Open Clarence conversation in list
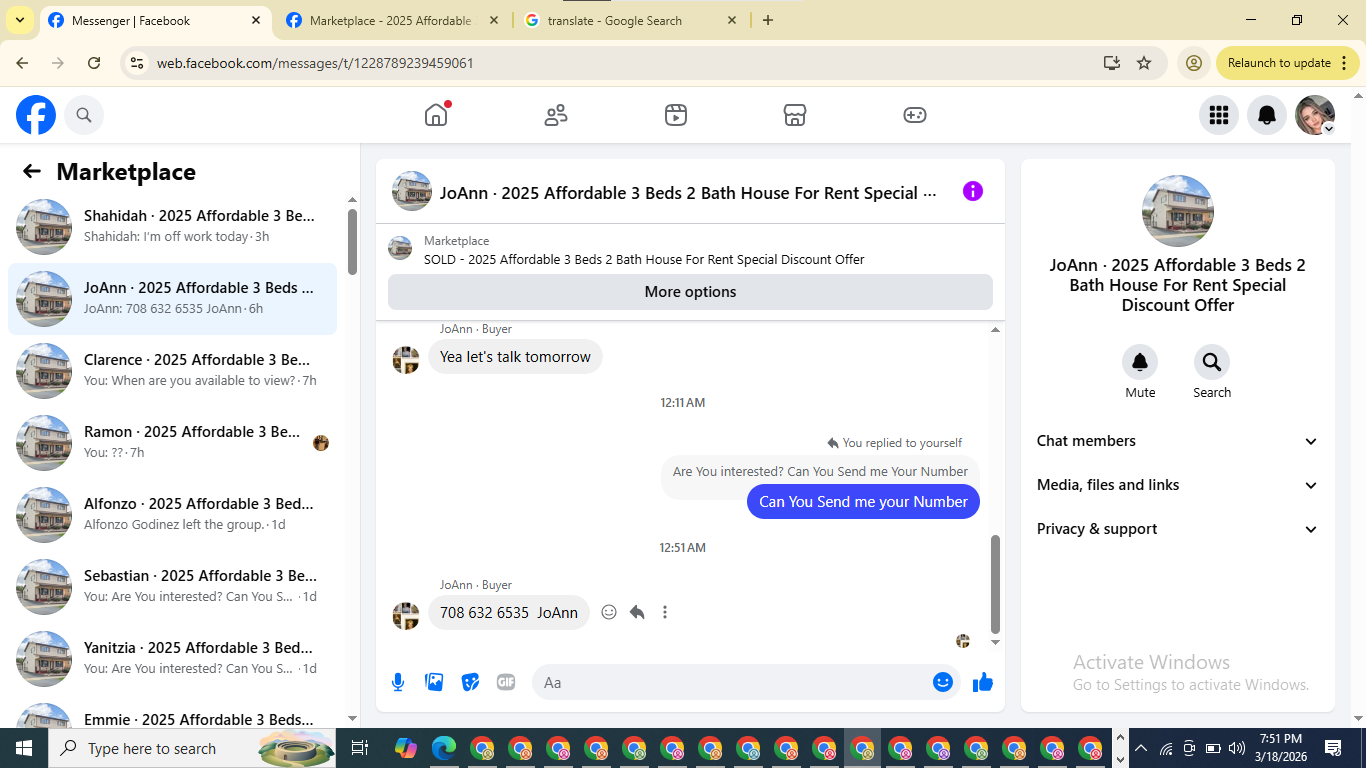The image size is (1366, 768). (x=172, y=371)
